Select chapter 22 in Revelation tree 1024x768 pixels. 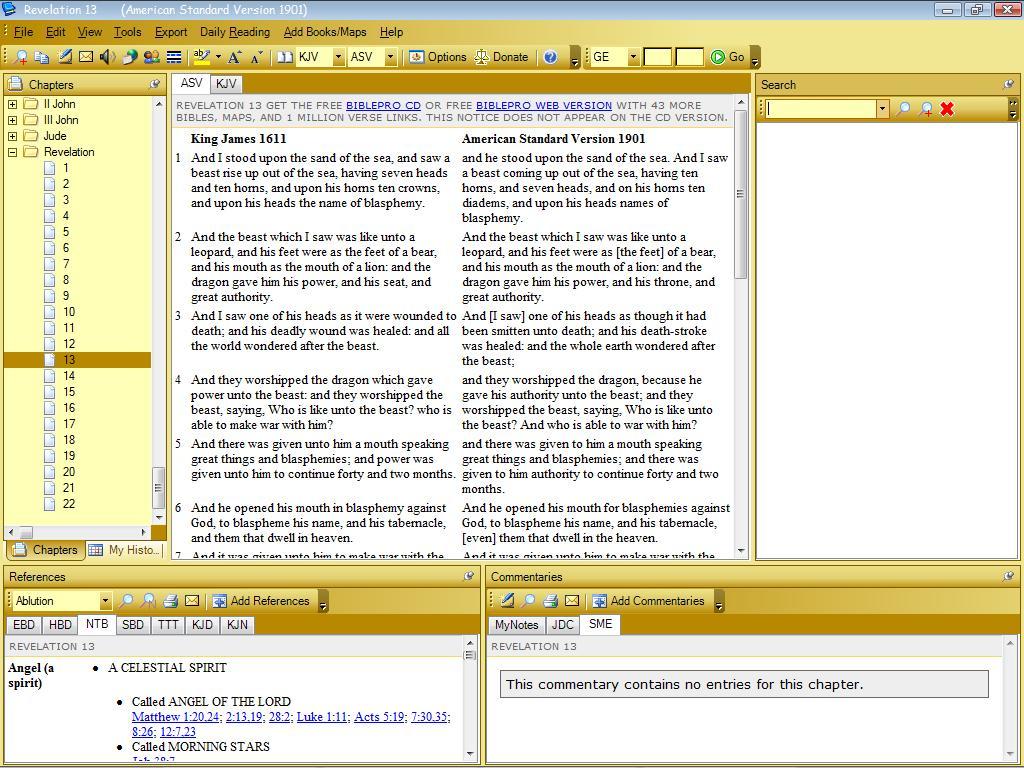point(69,504)
